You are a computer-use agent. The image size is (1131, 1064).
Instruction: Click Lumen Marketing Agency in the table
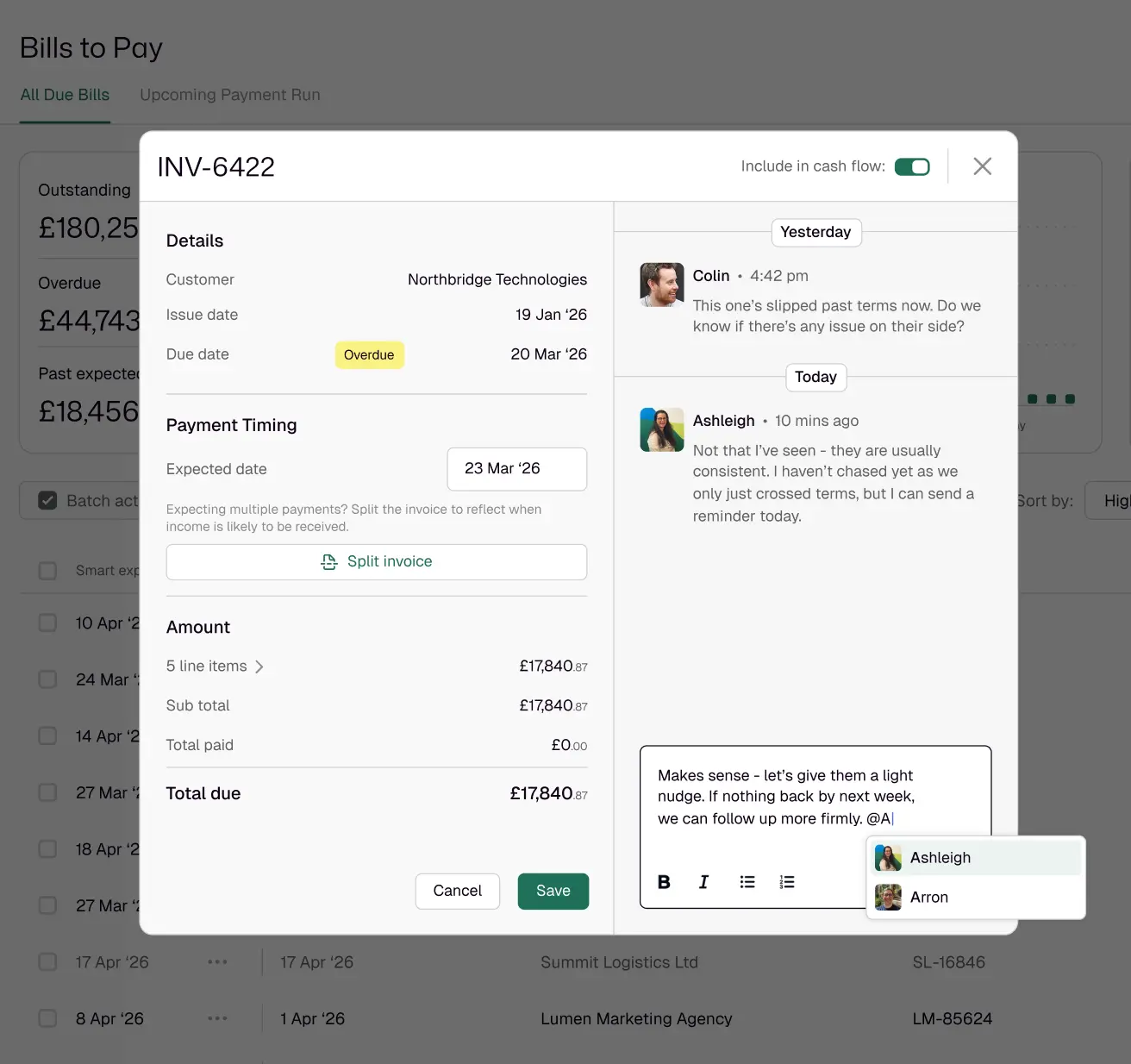[636, 1018]
